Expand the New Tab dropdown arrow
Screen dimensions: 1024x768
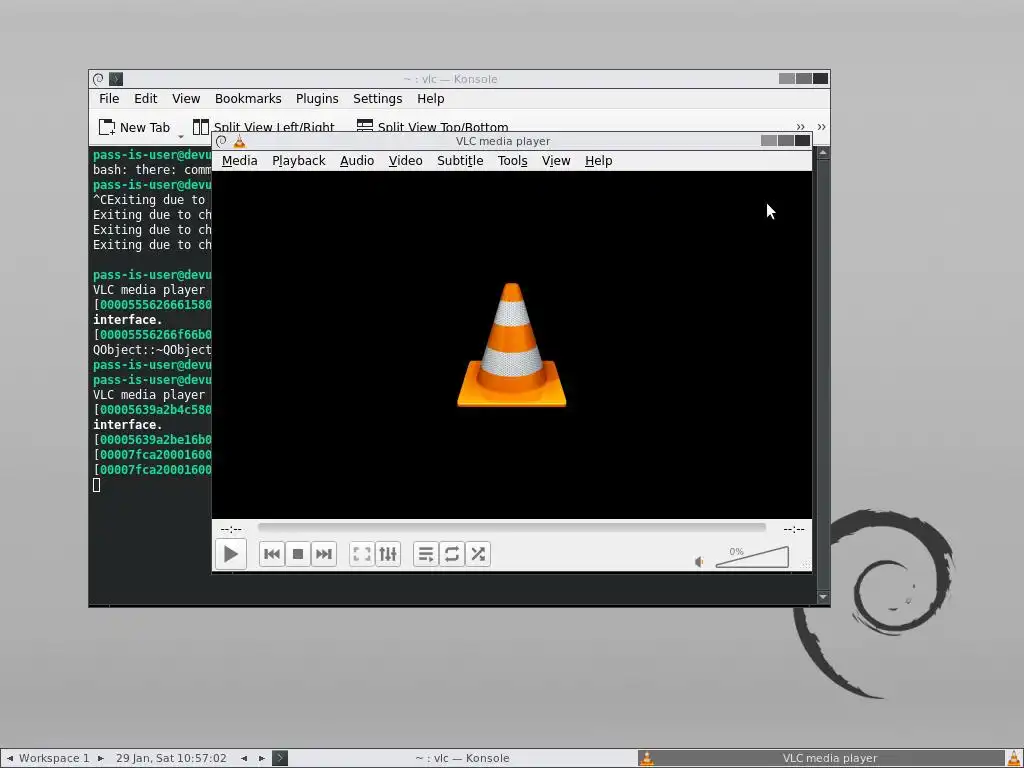coord(181,135)
